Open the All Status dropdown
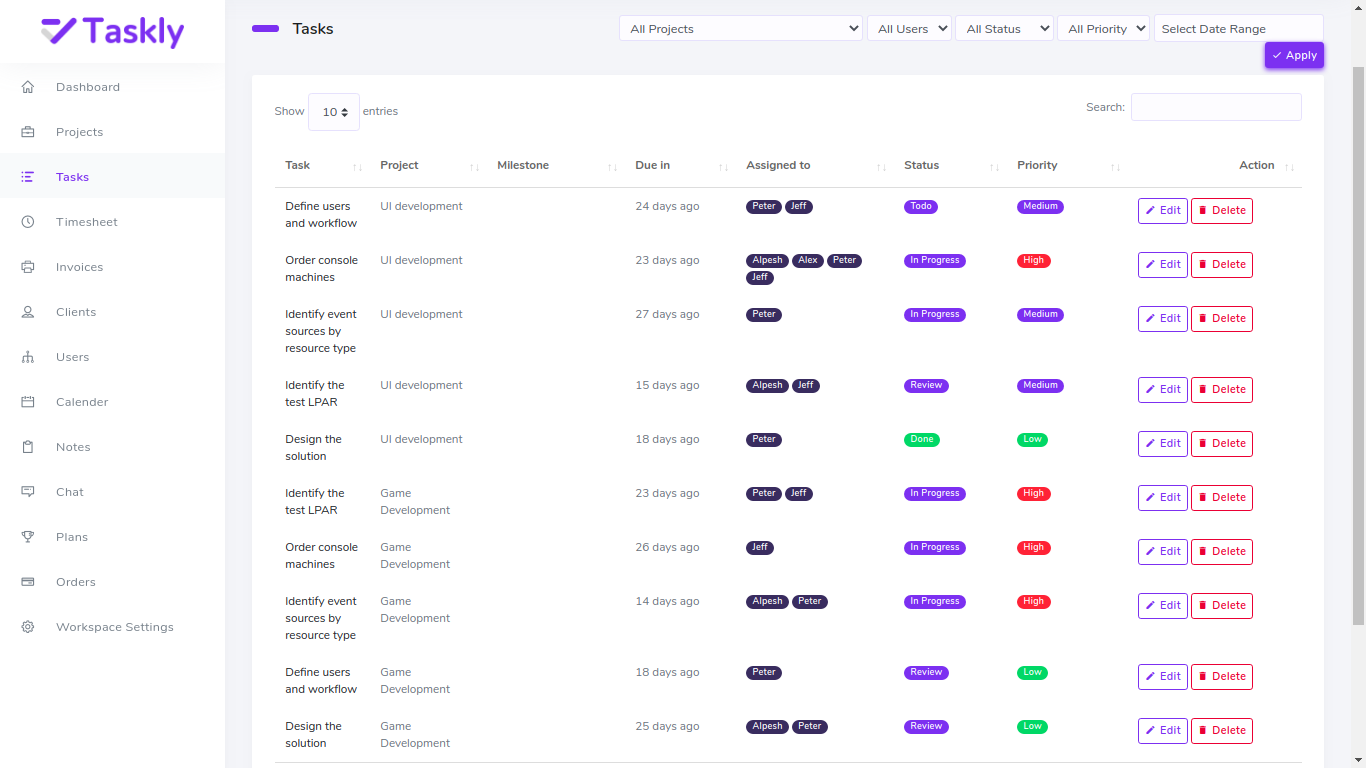The image size is (1366, 768). coord(1004,28)
